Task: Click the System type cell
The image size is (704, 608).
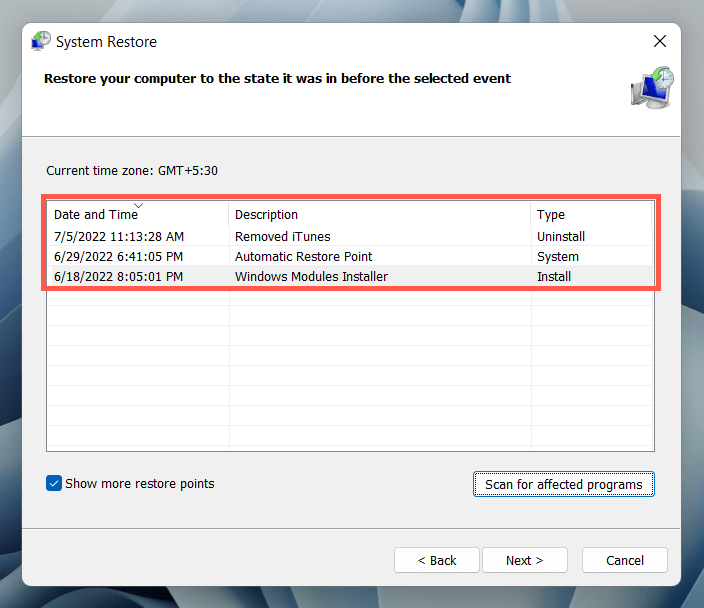Action: click(558, 256)
